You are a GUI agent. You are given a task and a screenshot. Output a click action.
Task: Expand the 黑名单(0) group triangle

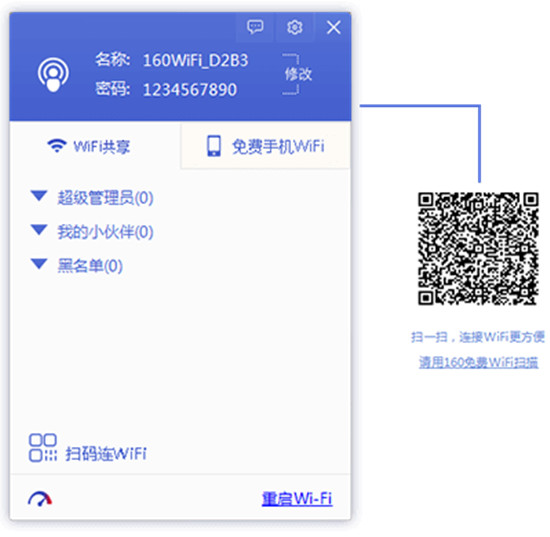tap(39, 264)
